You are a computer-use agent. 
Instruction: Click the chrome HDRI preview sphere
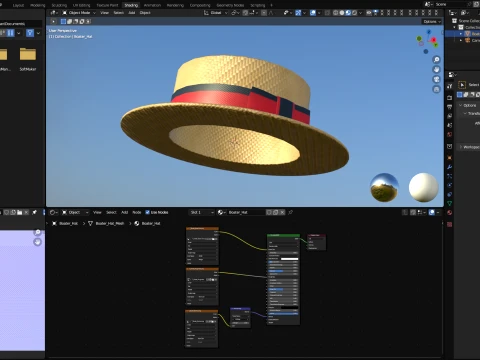[x=385, y=187]
